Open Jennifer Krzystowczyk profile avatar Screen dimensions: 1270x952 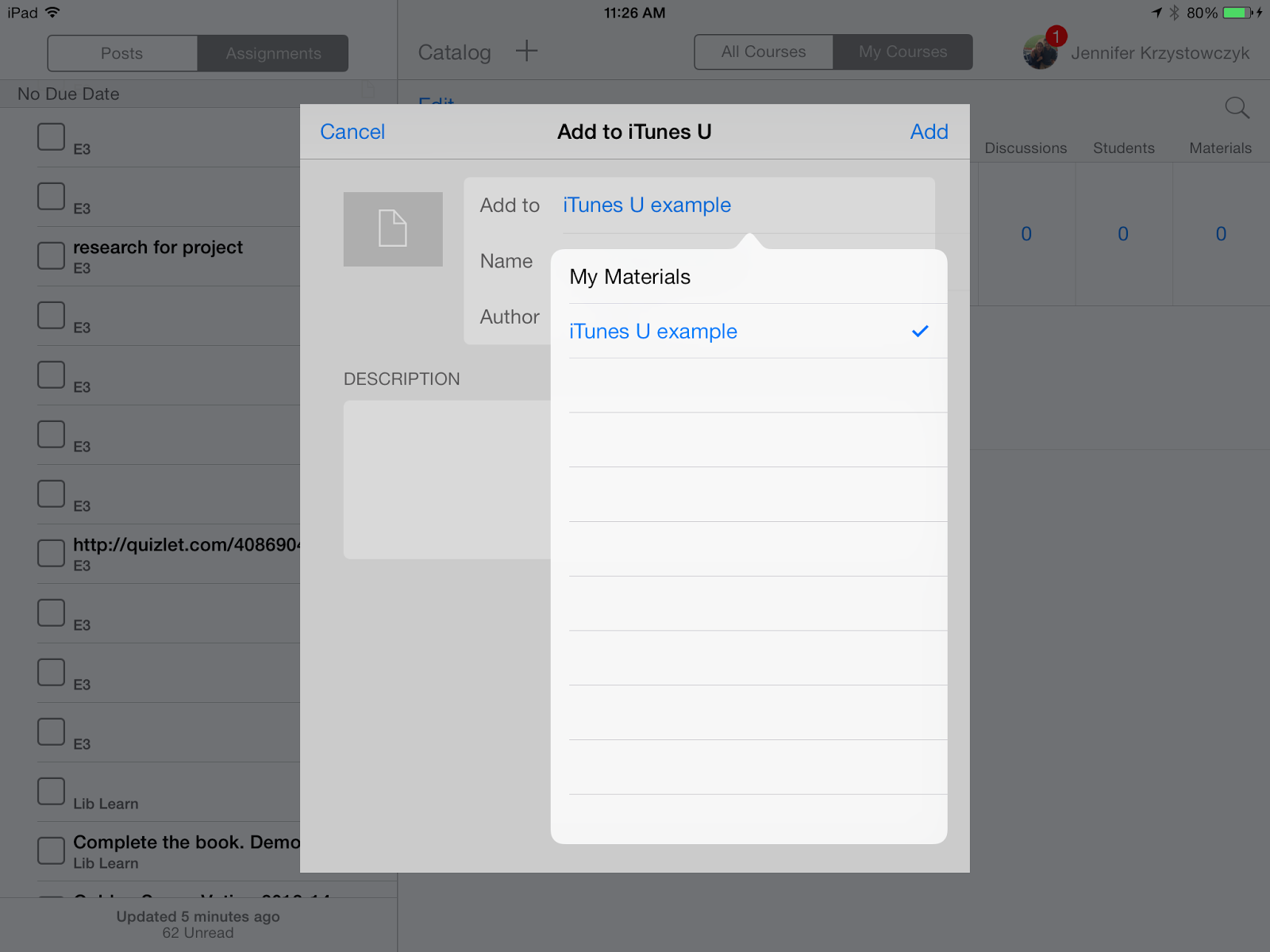(1040, 52)
